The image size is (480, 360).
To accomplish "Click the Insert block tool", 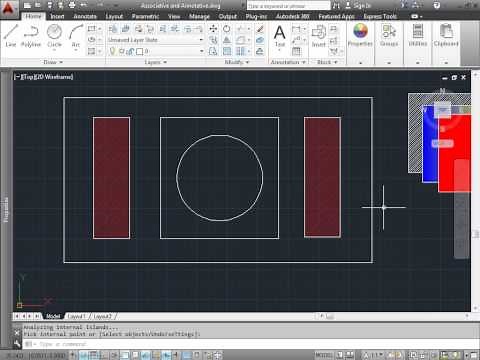I will [319, 36].
